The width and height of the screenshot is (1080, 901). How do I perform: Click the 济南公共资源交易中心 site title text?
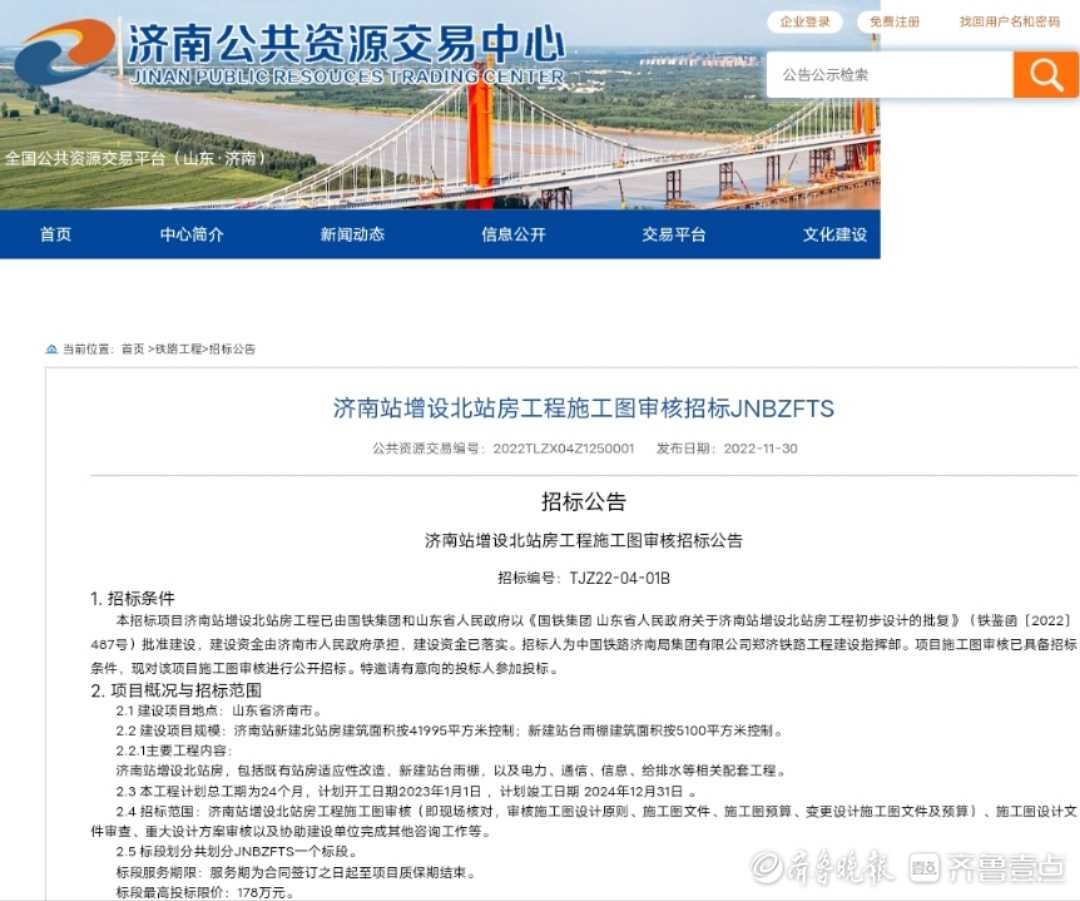[345, 44]
